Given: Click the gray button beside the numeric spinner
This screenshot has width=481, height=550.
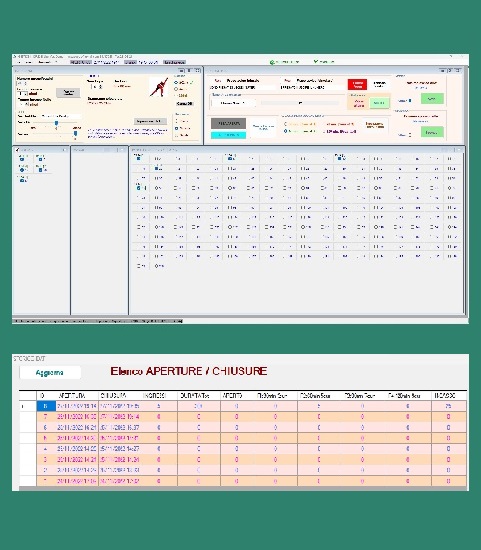Looking at the screenshot, I should coord(68,93).
